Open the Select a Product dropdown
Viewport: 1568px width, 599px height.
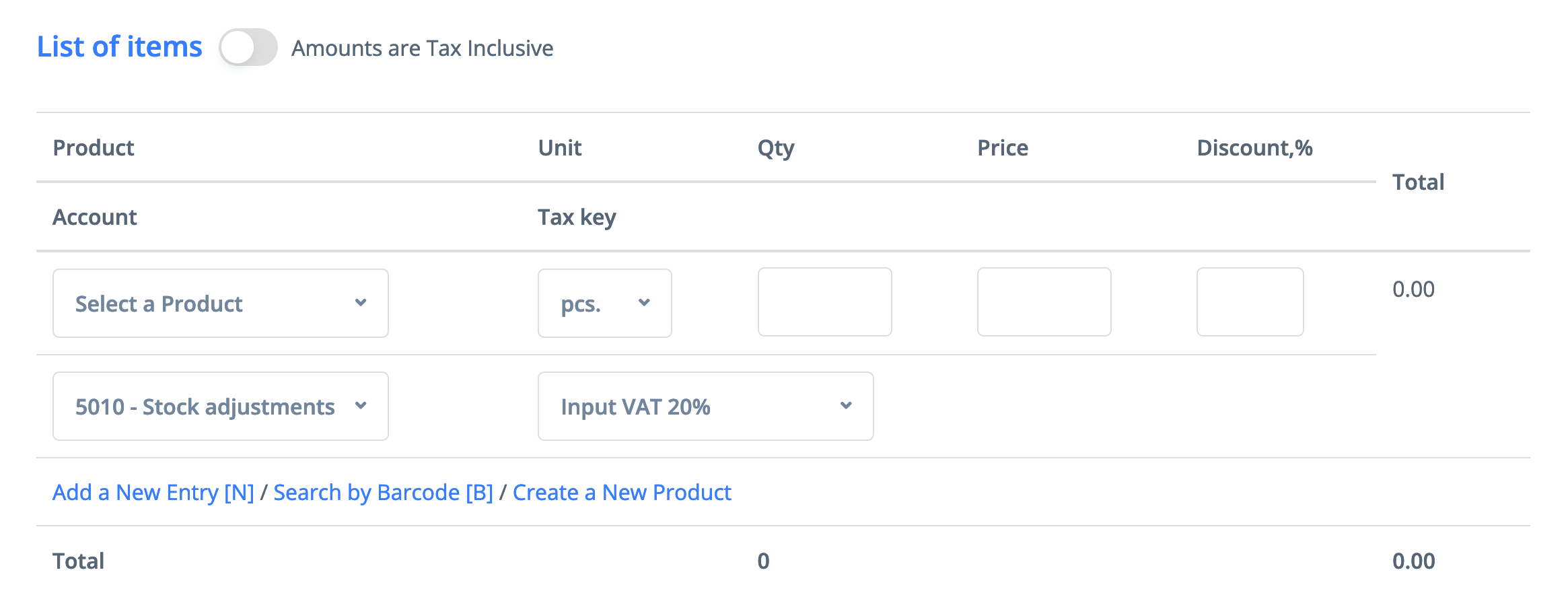click(220, 304)
